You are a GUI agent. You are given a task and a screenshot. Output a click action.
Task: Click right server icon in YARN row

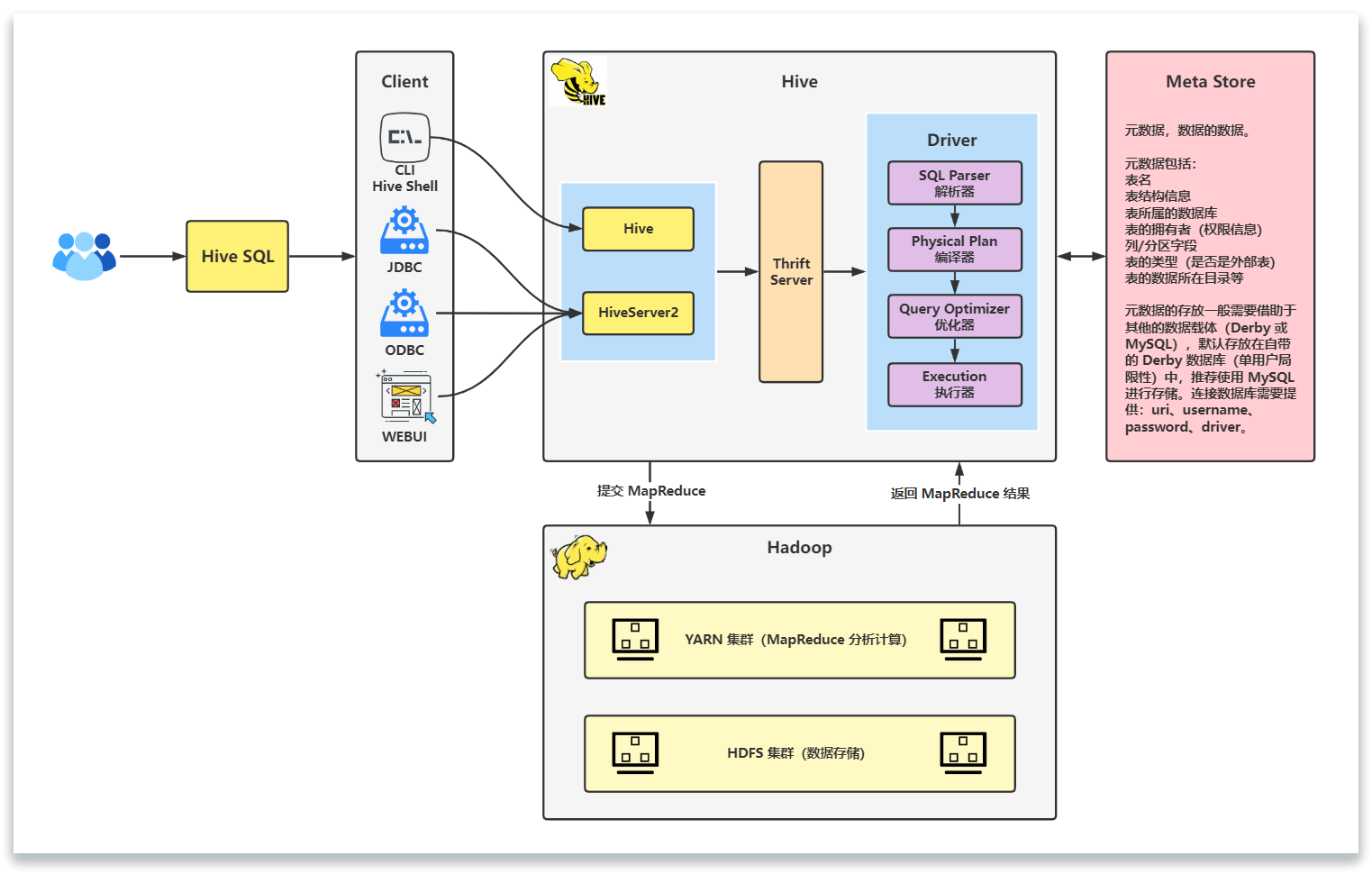click(963, 640)
